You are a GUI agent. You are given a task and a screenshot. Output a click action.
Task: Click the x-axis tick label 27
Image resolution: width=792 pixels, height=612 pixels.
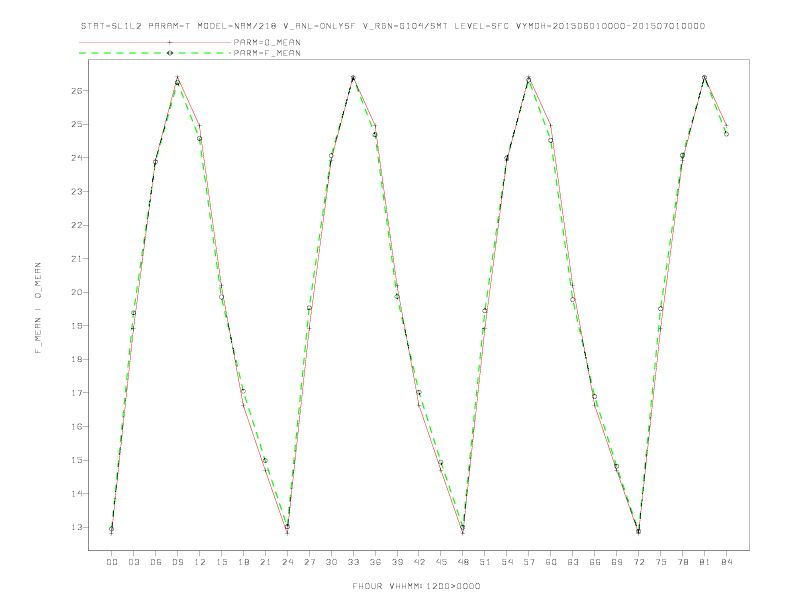point(309,562)
